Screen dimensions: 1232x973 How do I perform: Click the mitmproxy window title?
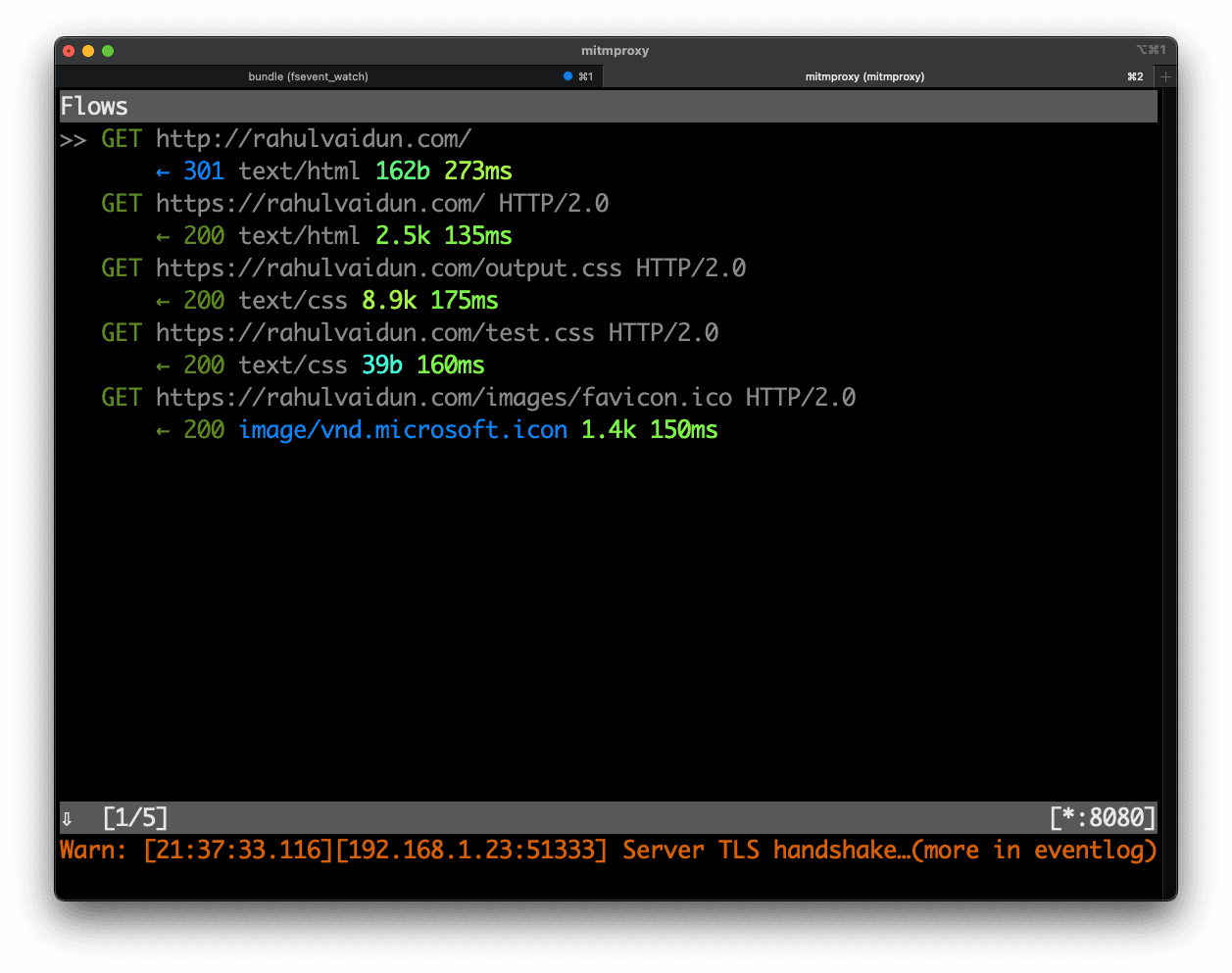pos(615,51)
